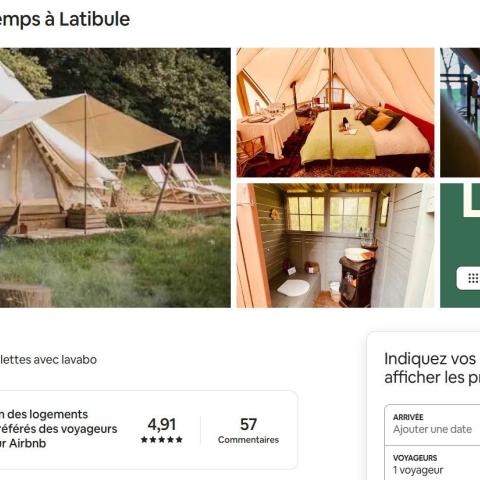The height and width of the screenshot is (480, 480).
Task: Open all photos via the grid icon
Action: click(473, 278)
